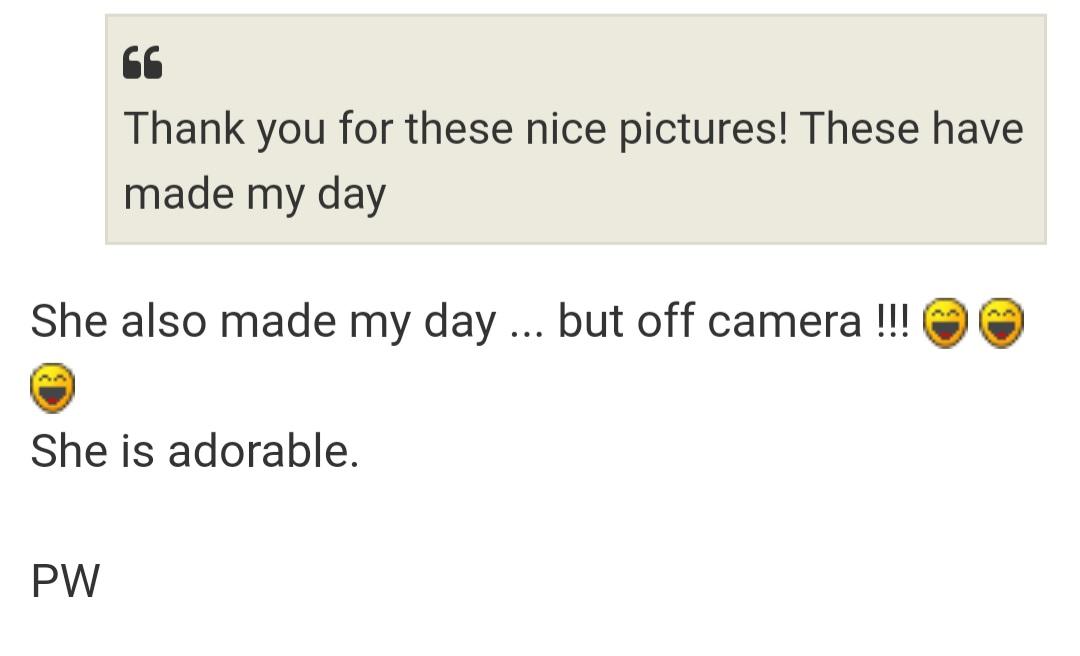The width and height of the screenshot is (1080, 656).
Task: Click the words 'These have' in quote
Action: (911, 129)
